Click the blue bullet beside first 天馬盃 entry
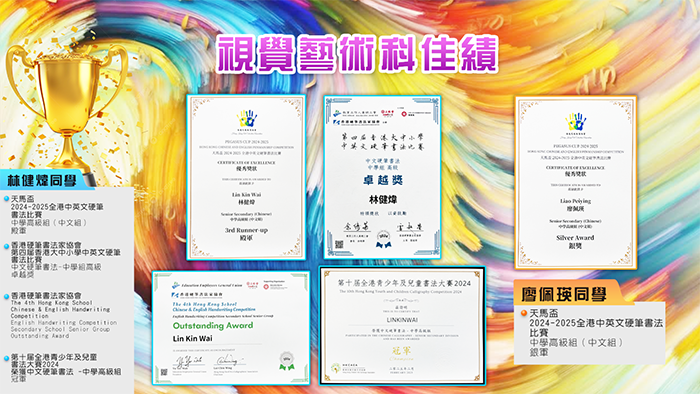The width and height of the screenshot is (700, 394). [6, 199]
